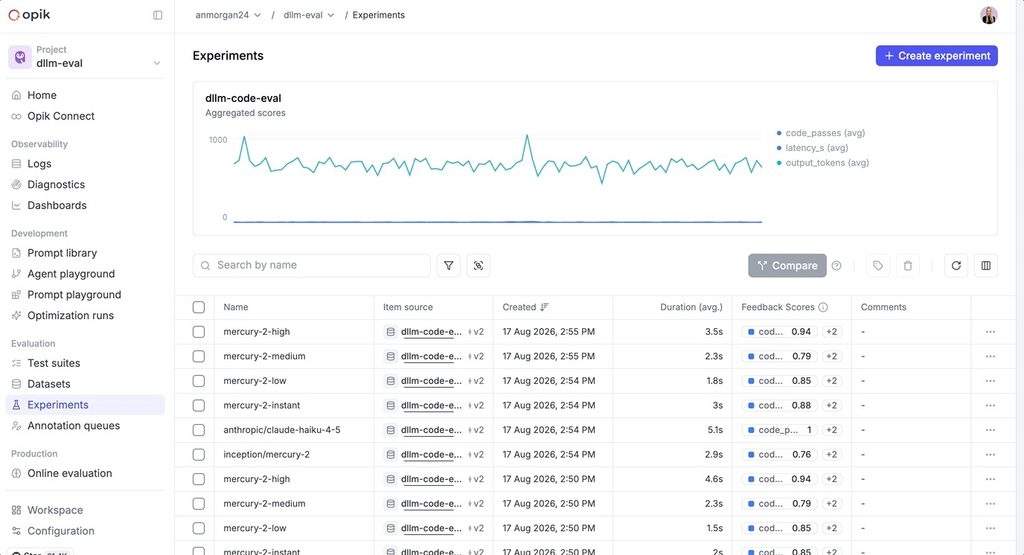The height and width of the screenshot is (555, 1024).
Task: Open row menu for mercury-2-medium 2:55 PM
Action: click(x=991, y=357)
